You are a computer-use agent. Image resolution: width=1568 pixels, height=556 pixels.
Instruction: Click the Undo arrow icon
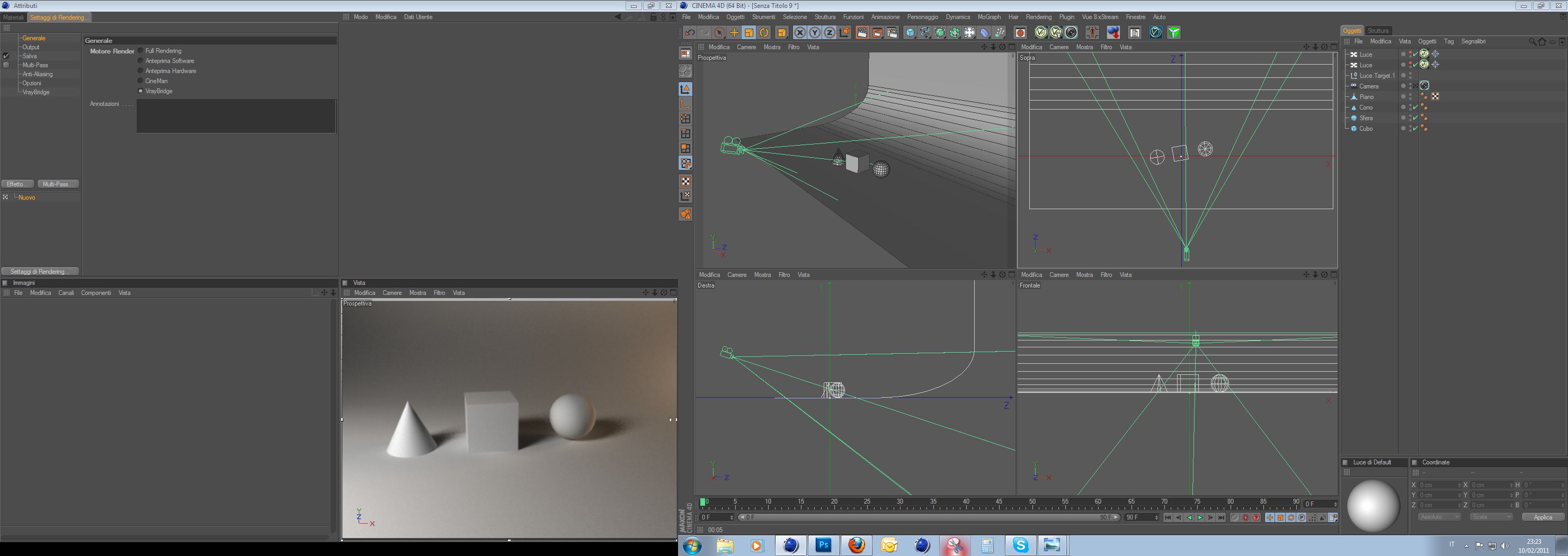(690, 33)
